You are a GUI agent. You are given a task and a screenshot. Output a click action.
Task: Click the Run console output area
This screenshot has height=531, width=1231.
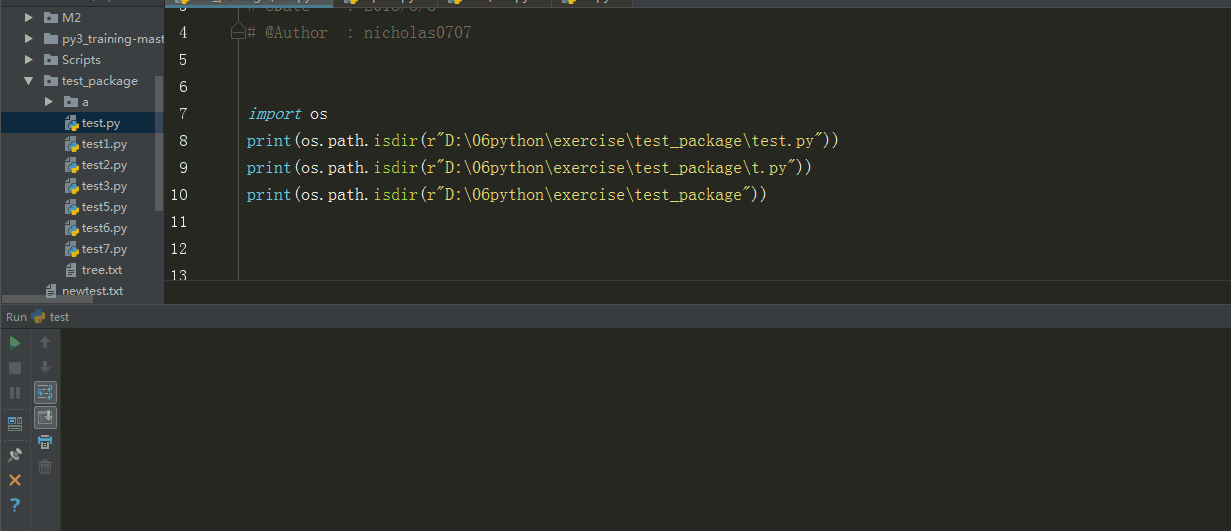[x=645, y=430]
